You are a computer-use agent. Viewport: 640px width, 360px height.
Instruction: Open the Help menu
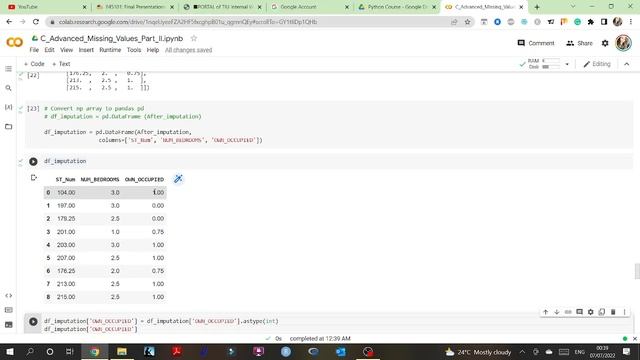pos(153,50)
